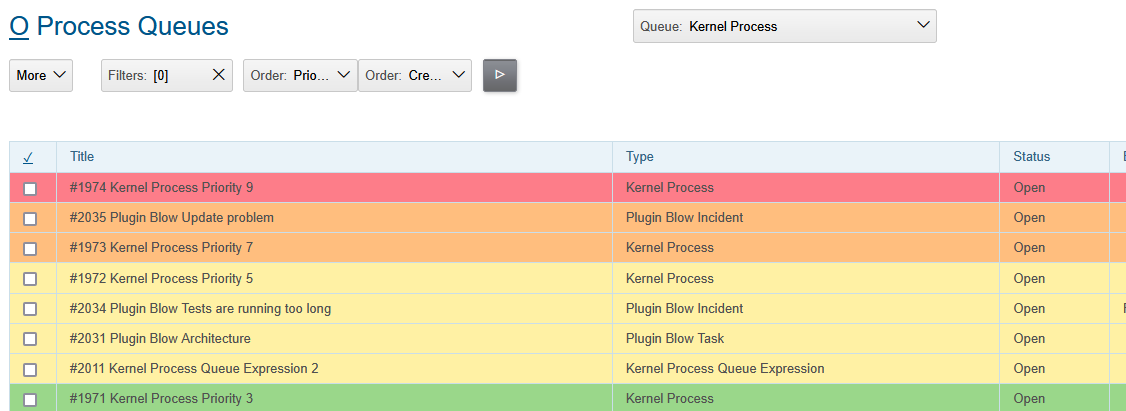Sort by the Type column header
This screenshot has height=411, width=1126.
(x=639, y=157)
